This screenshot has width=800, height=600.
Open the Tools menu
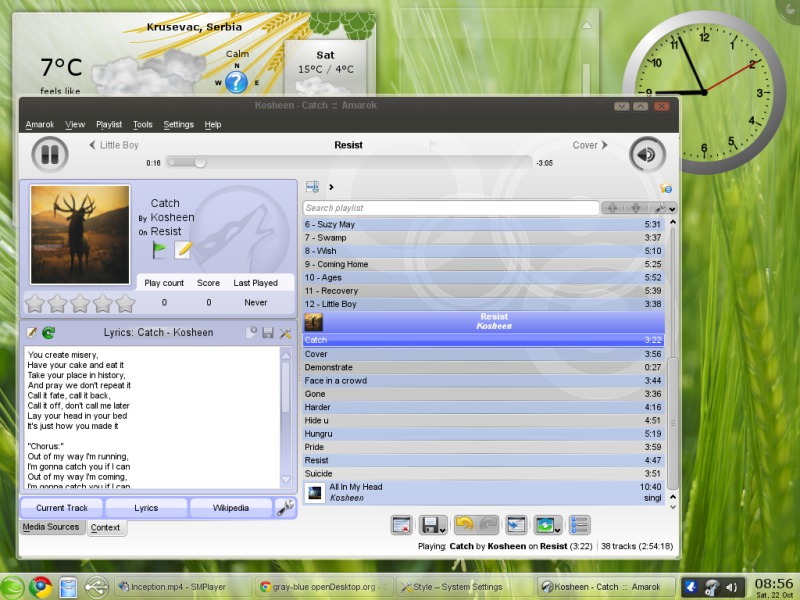pos(142,124)
